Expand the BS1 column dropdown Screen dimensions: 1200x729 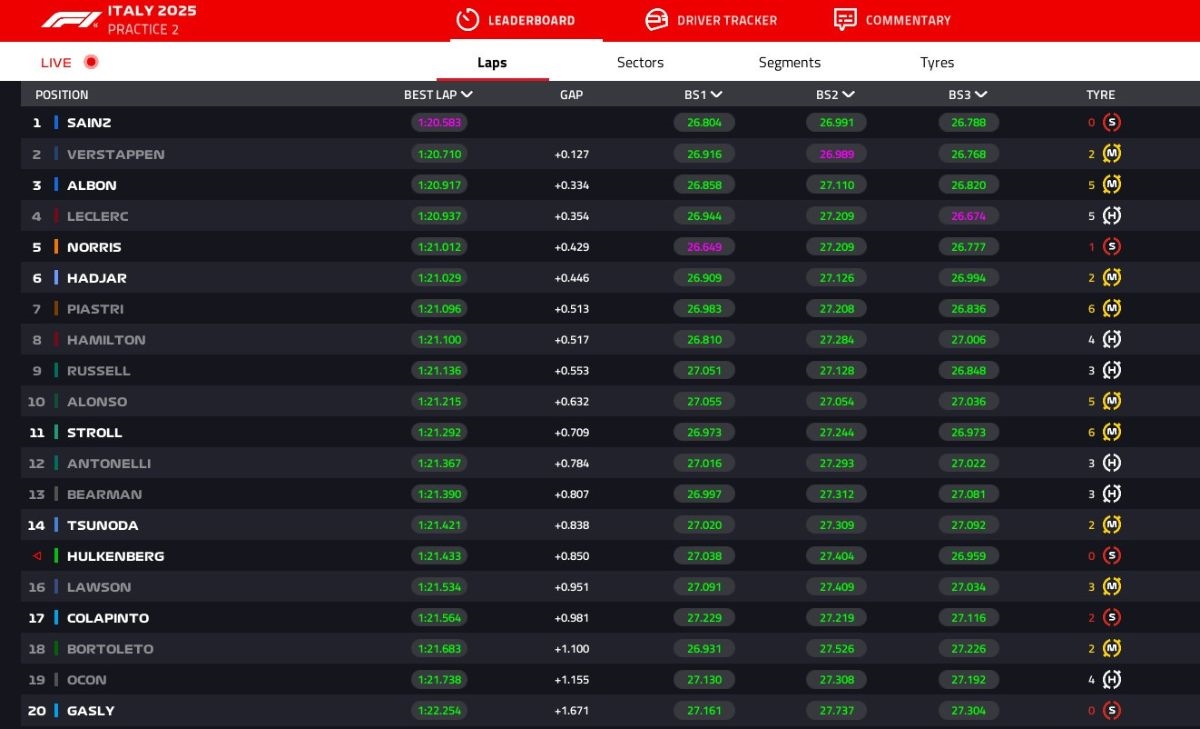pyautogui.click(x=716, y=95)
